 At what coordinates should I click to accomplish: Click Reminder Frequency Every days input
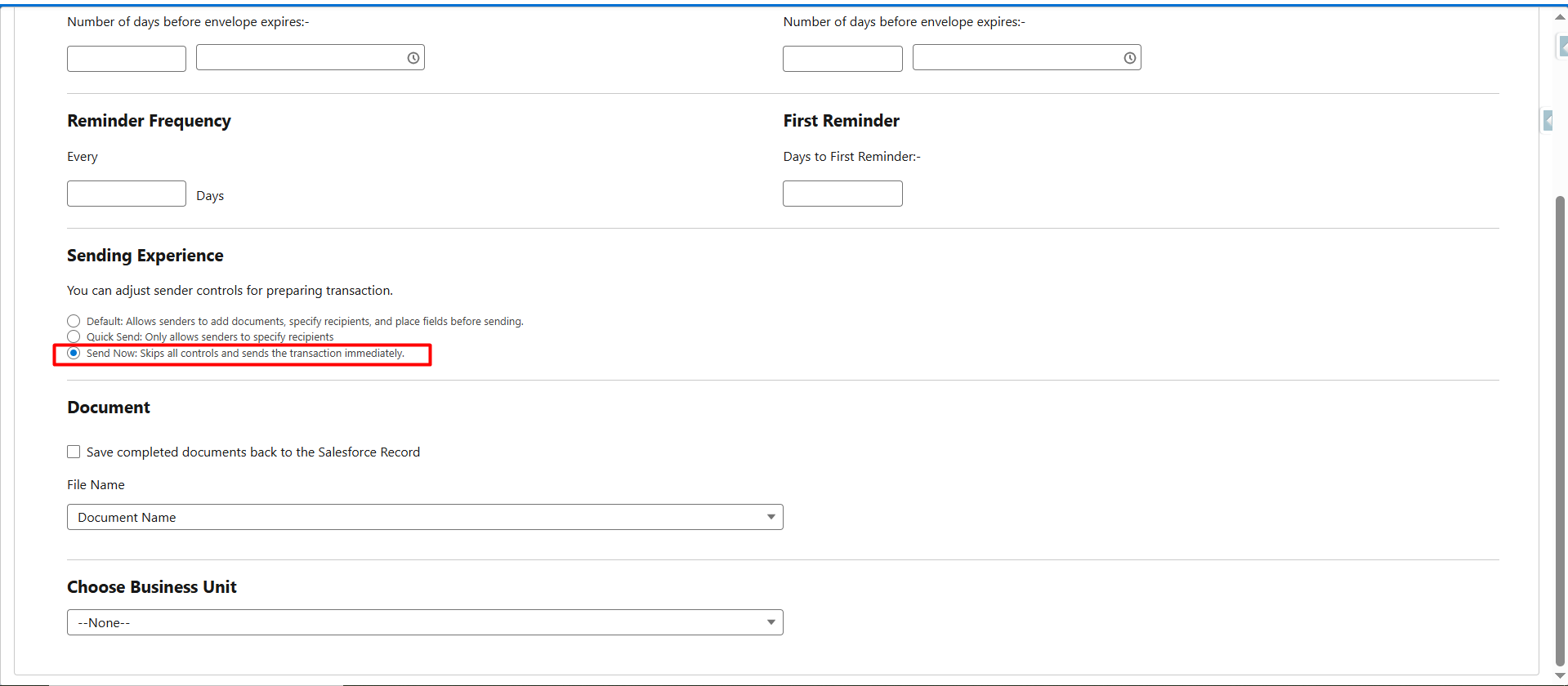(127, 194)
